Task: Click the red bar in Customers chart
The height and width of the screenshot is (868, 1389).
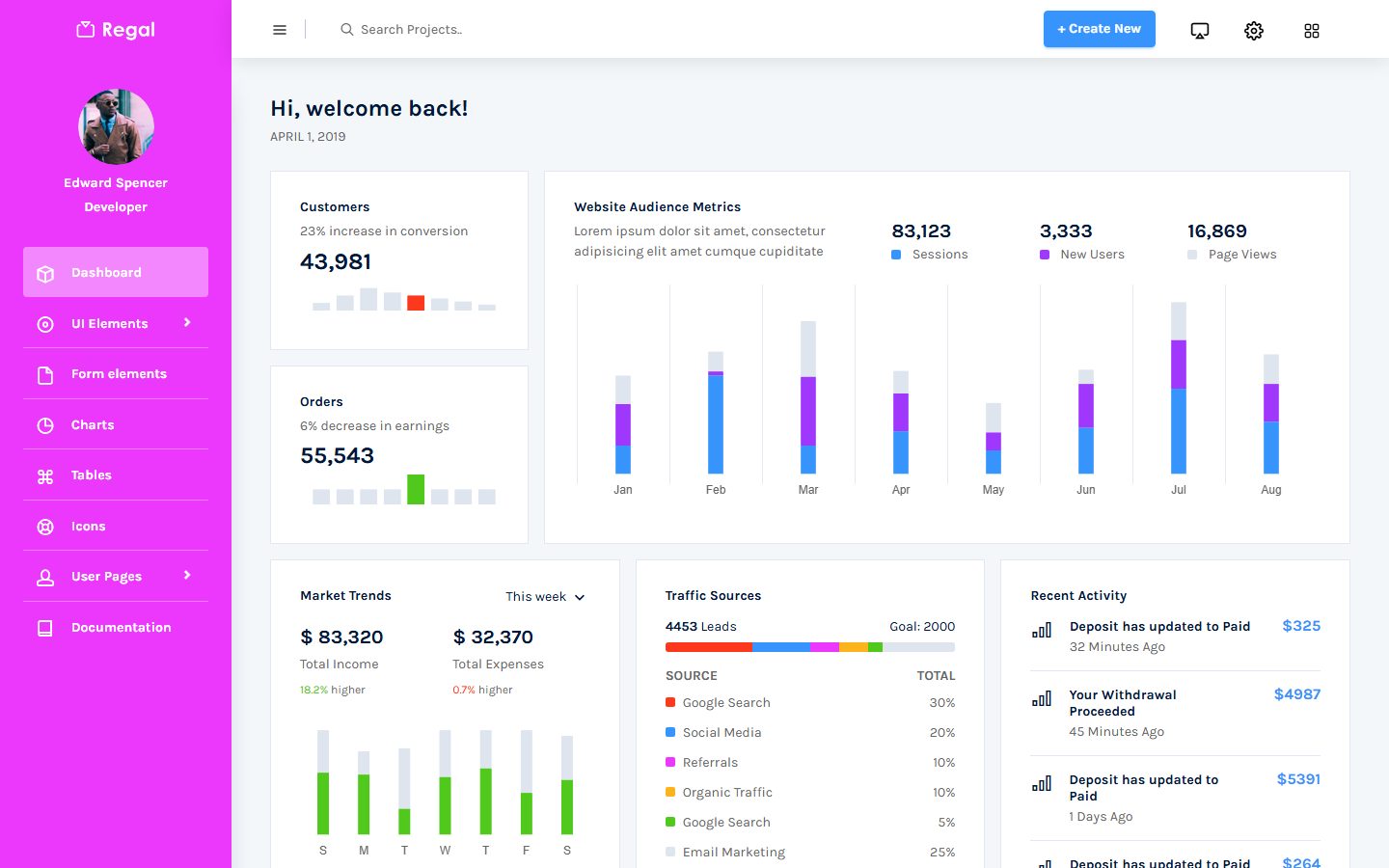Action: [416, 303]
